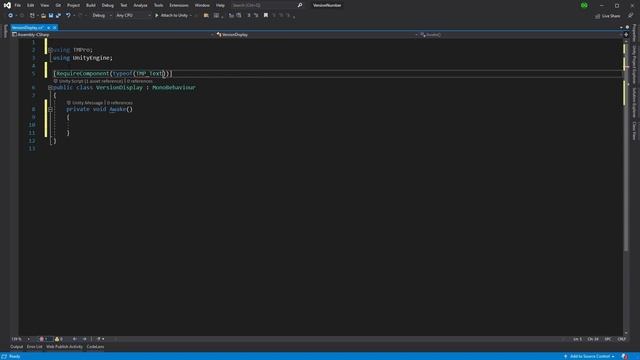Toggle the bookmark toolbar icon
640x360 pixels.
(x=266, y=16)
